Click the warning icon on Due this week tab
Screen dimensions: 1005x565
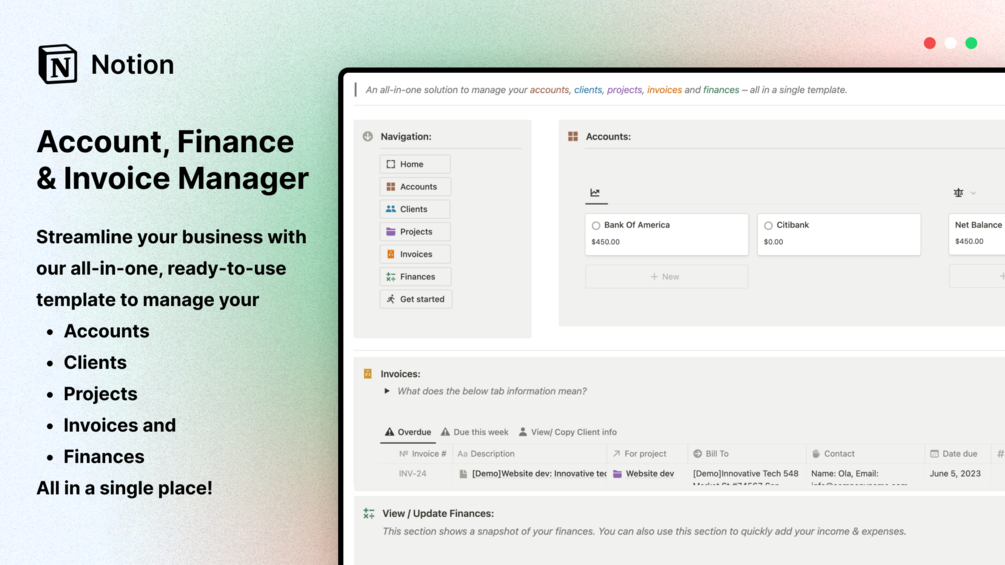(x=445, y=432)
